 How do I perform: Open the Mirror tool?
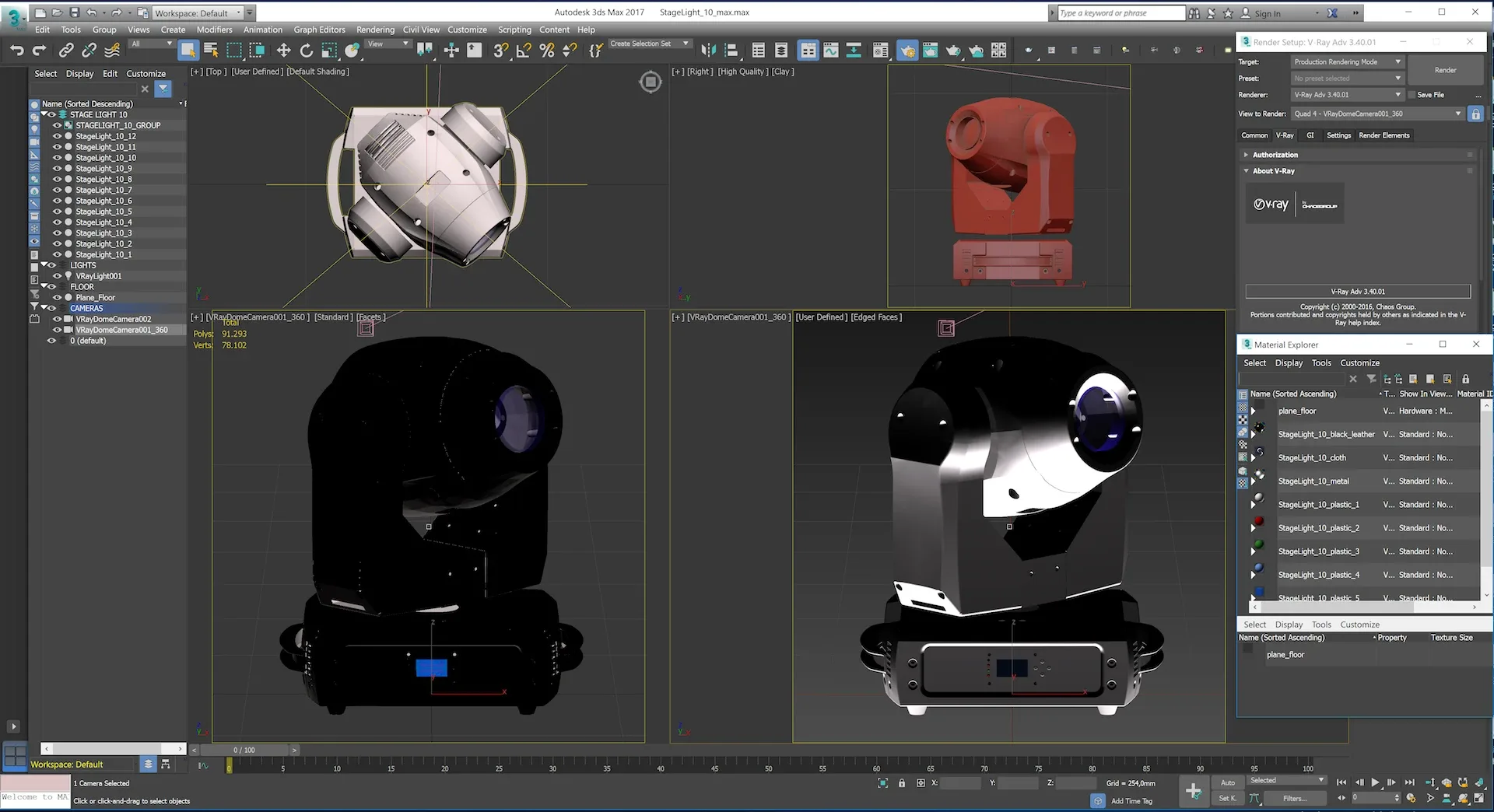[707, 51]
